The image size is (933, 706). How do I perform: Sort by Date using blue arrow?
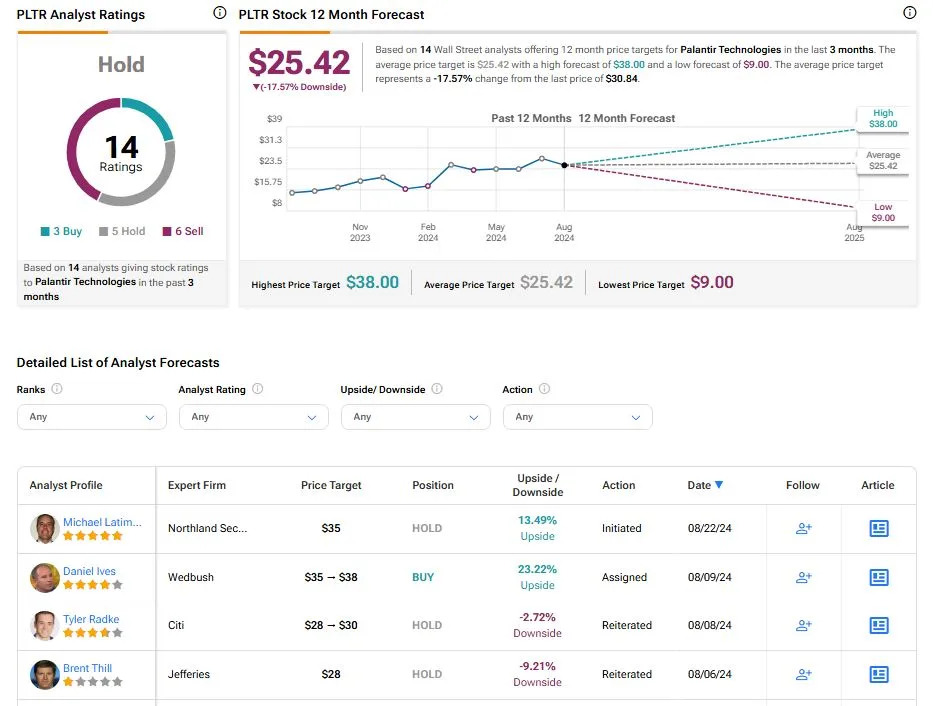(719, 485)
